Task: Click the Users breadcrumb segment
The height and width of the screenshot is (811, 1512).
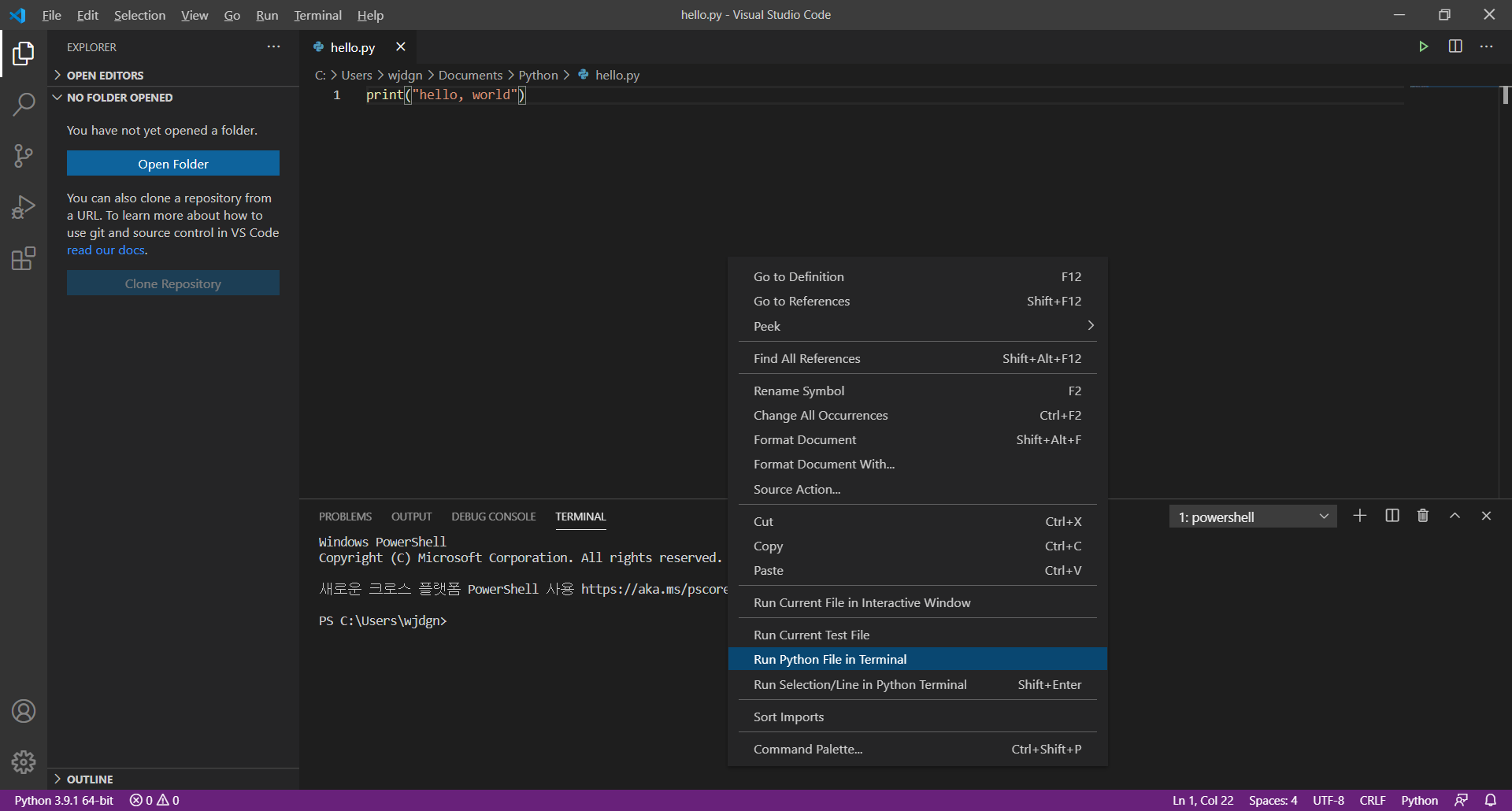Action: coord(357,75)
